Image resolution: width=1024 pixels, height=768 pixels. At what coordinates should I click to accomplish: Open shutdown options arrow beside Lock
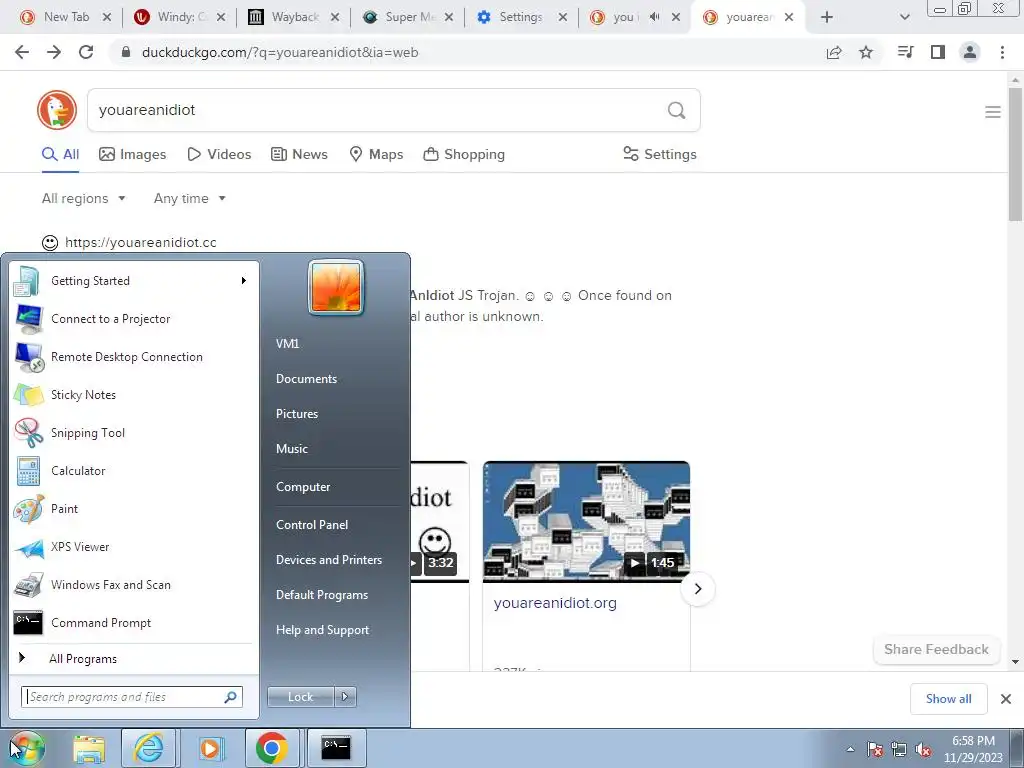coord(345,697)
